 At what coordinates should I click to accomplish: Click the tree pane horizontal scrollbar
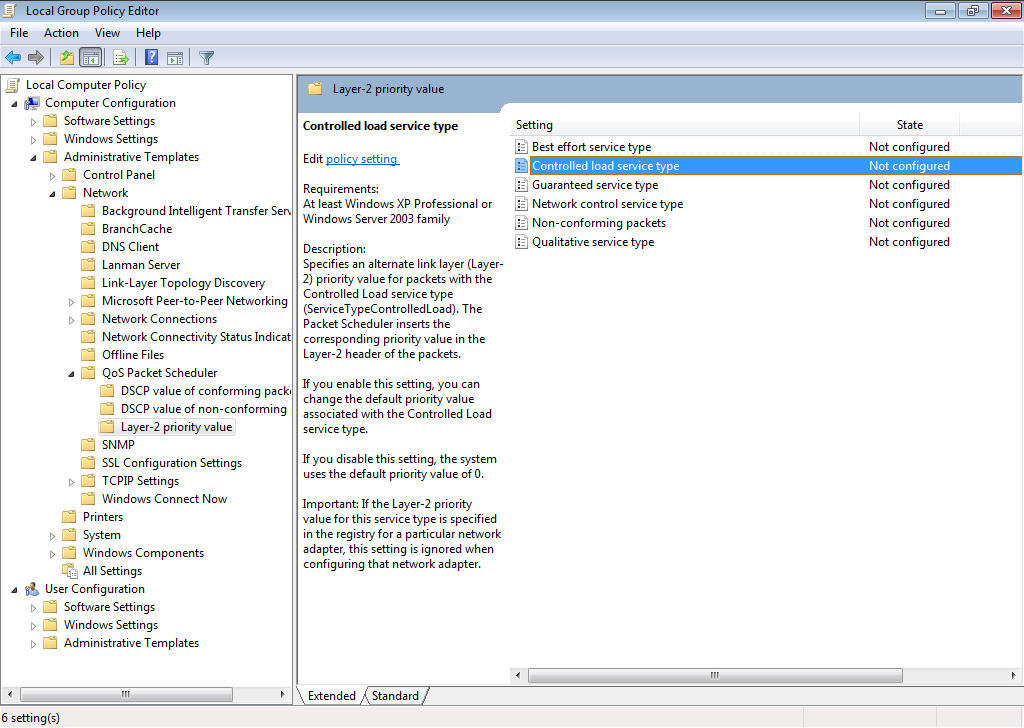point(125,694)
